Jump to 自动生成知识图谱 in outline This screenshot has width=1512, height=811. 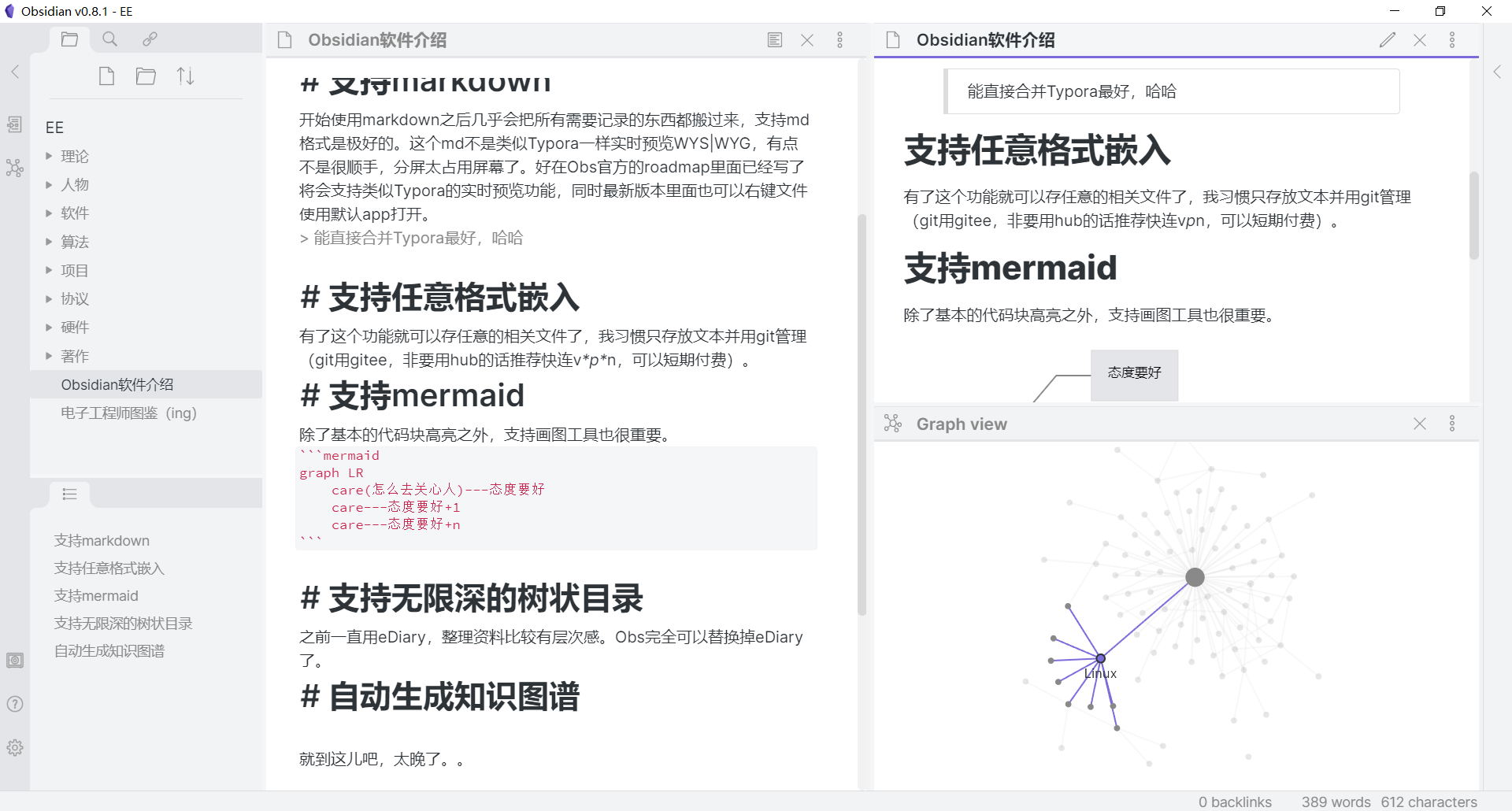point(109,650)
